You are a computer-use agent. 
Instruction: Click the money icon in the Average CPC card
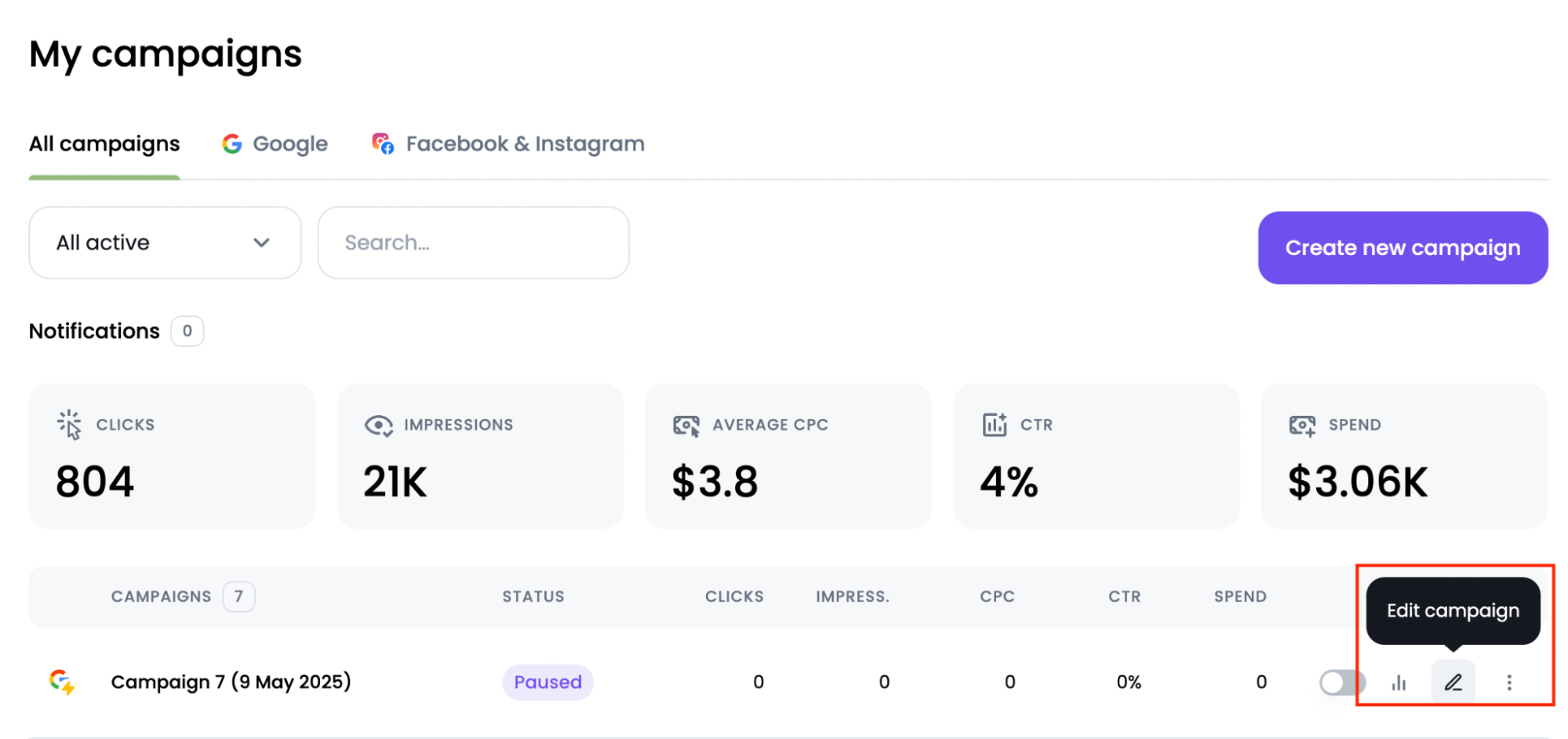tap(686, 424)
